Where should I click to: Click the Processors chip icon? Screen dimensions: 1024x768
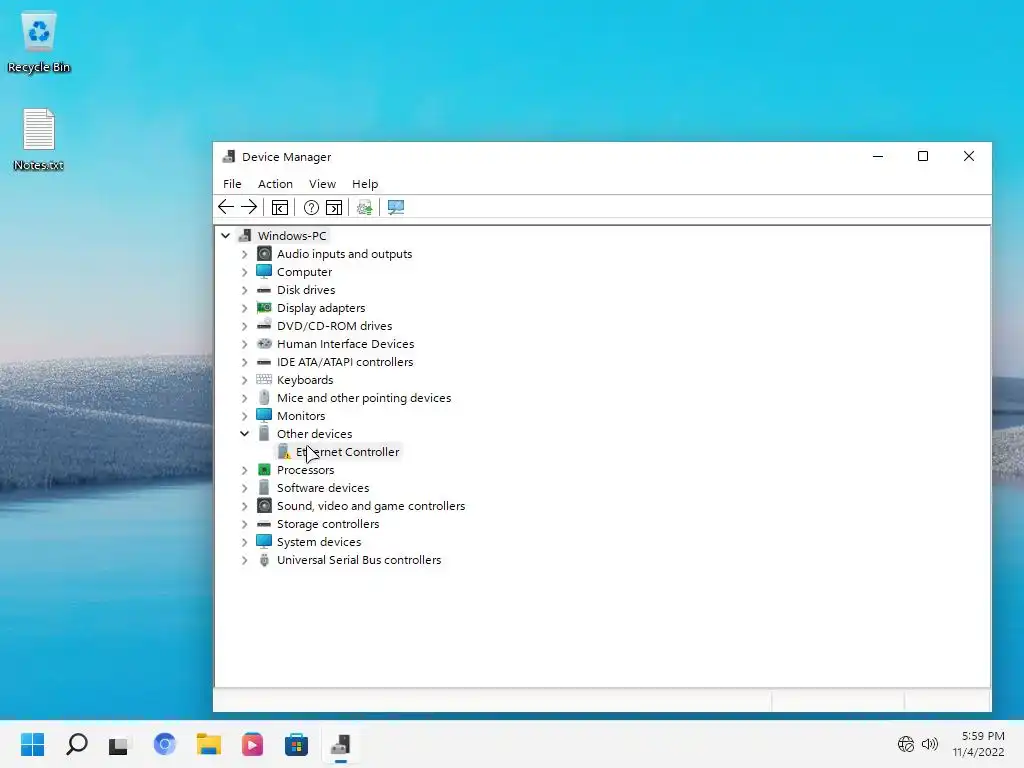coord(264,470)
